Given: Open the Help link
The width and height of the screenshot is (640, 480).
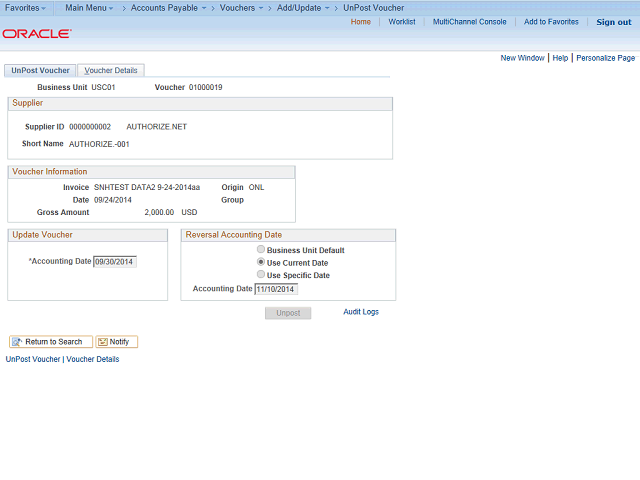Looking at the screenshot, I should point(560,58).
